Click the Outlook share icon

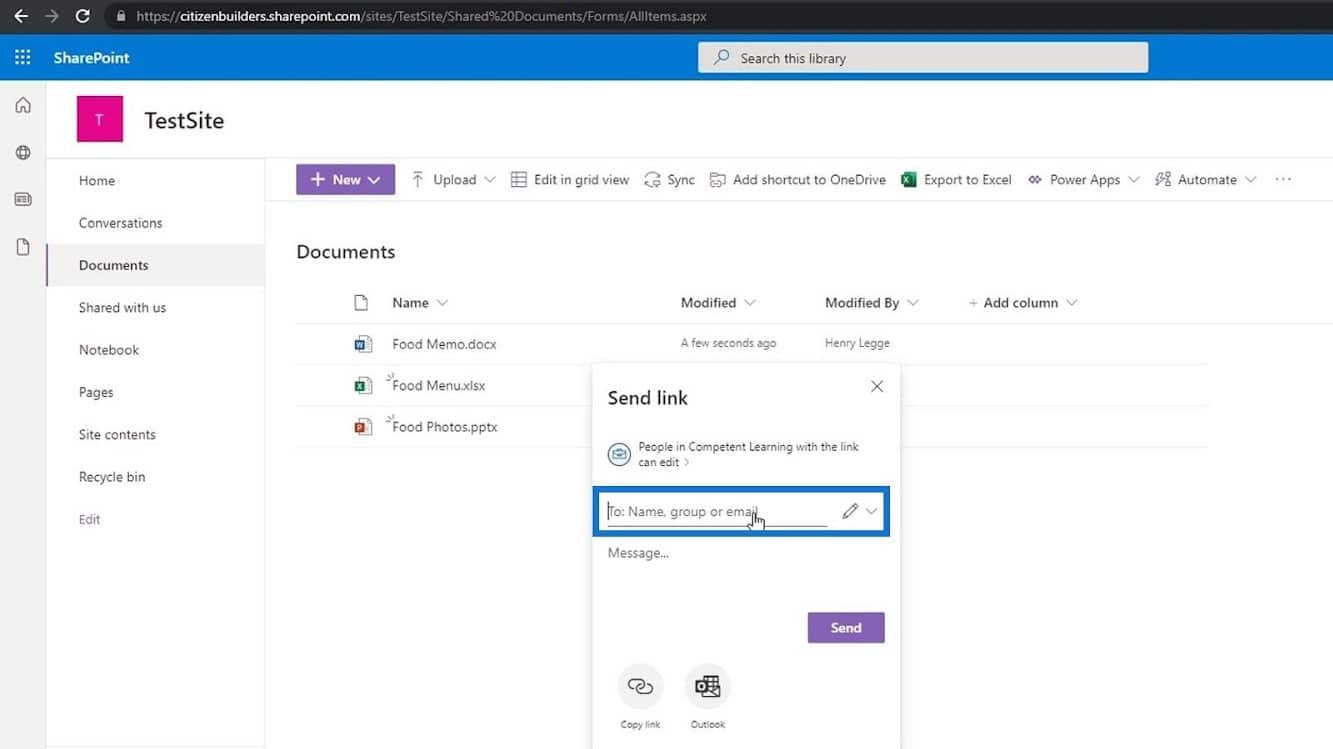[708, 687]
